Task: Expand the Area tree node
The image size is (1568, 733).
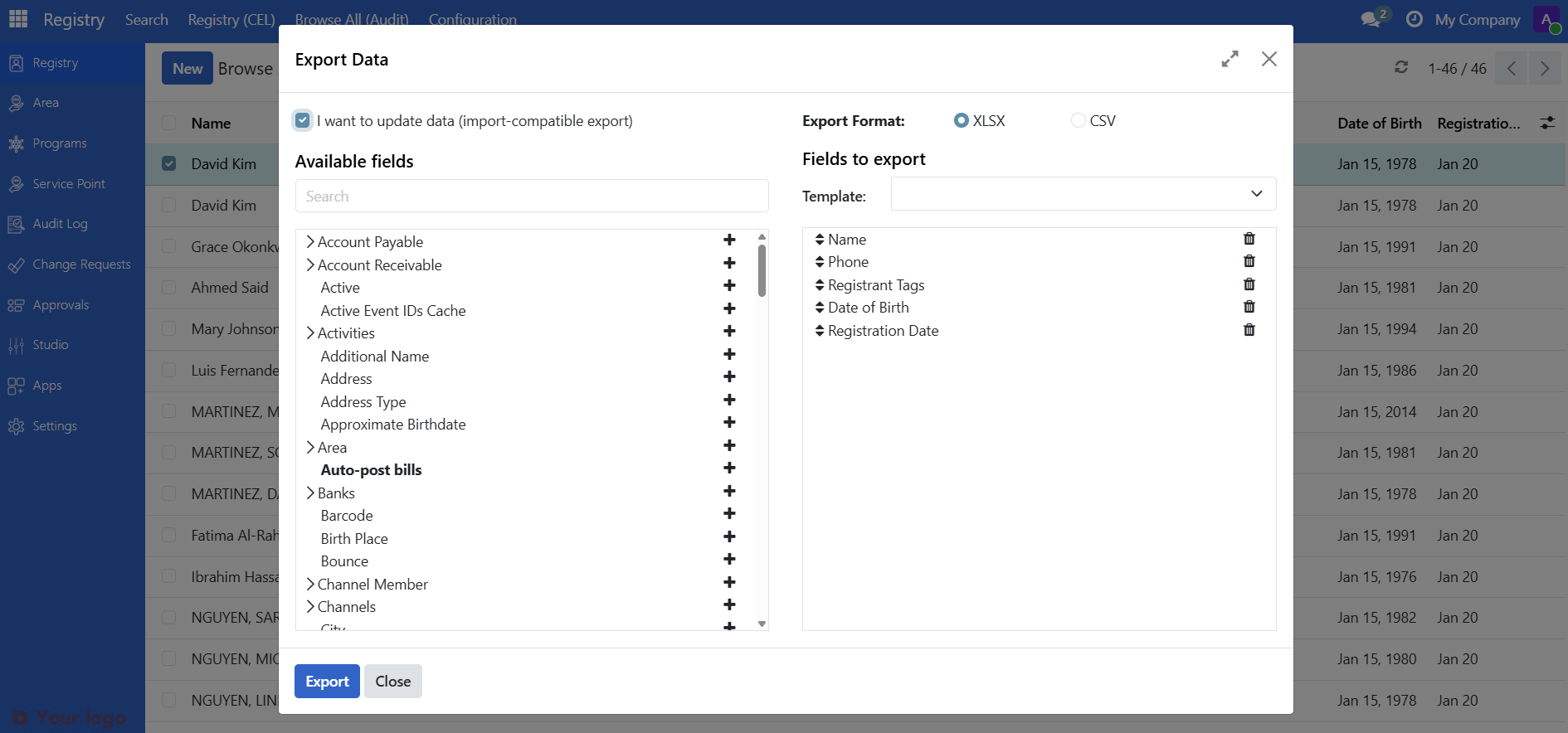Action: [310, 447]
